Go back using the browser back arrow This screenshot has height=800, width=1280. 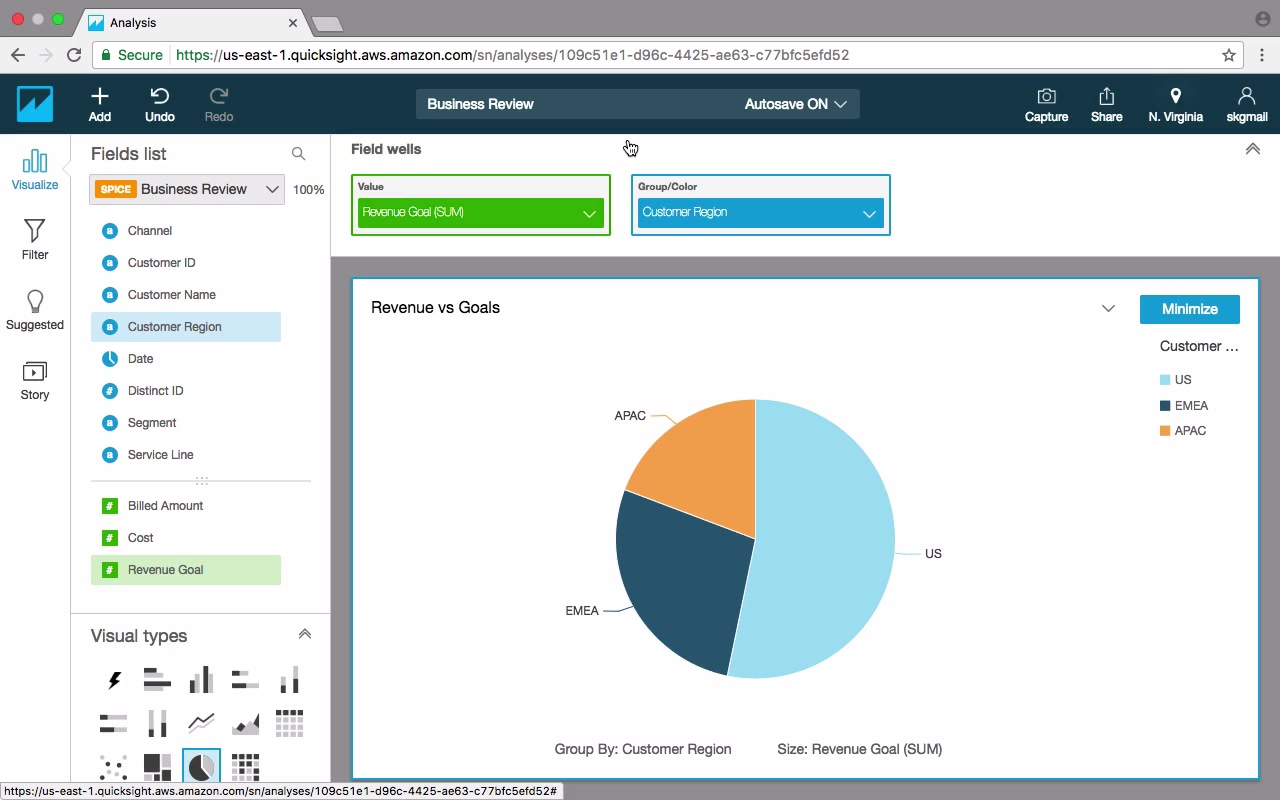(18, 55)
